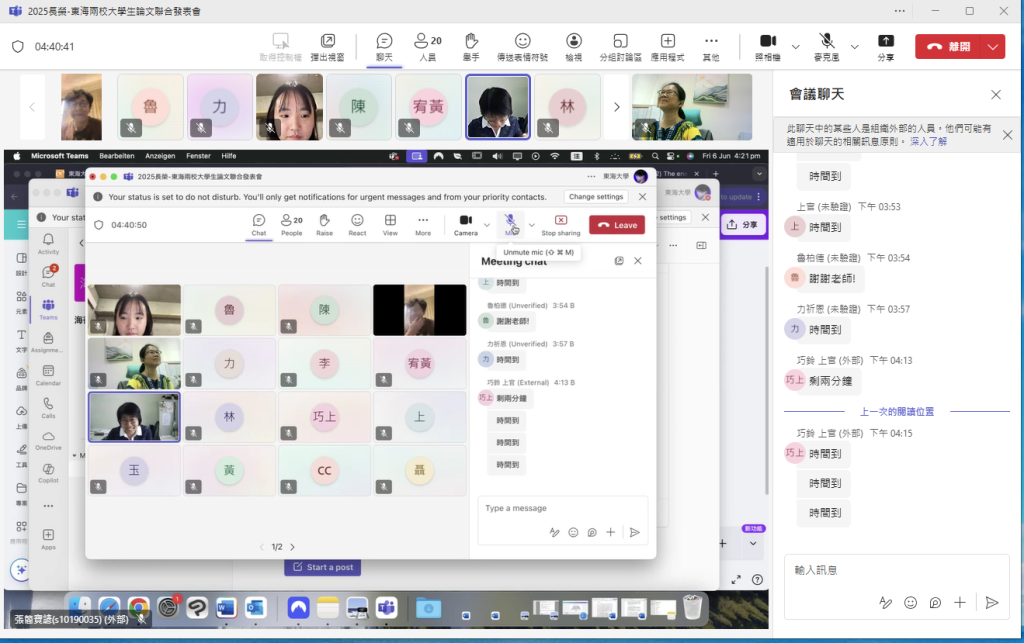Open People in the shared meeting window toolbar
This screenshot has width=1024, height=643.
click(292, 225)
